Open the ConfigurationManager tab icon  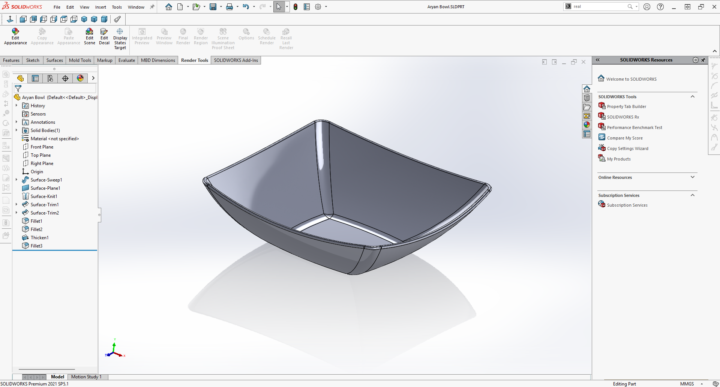[50, 78]
